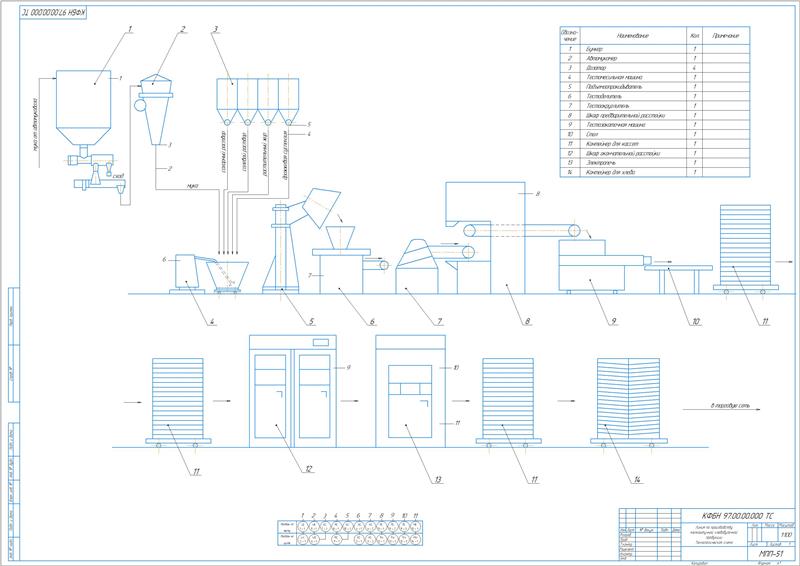Click the quantity '4' in Дозатор row
Screen dimensions: 800x566
tap(694, 68)
